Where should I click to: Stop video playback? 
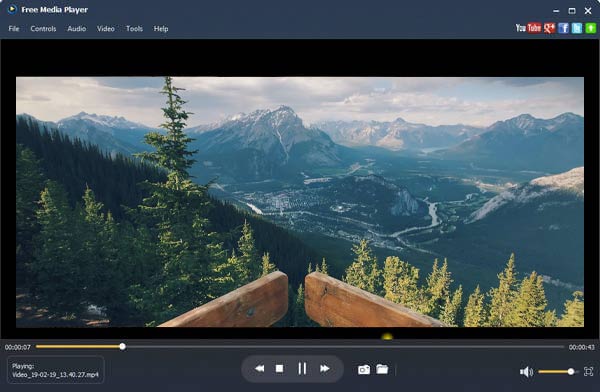pyautogui.click(x=279, y=369)
